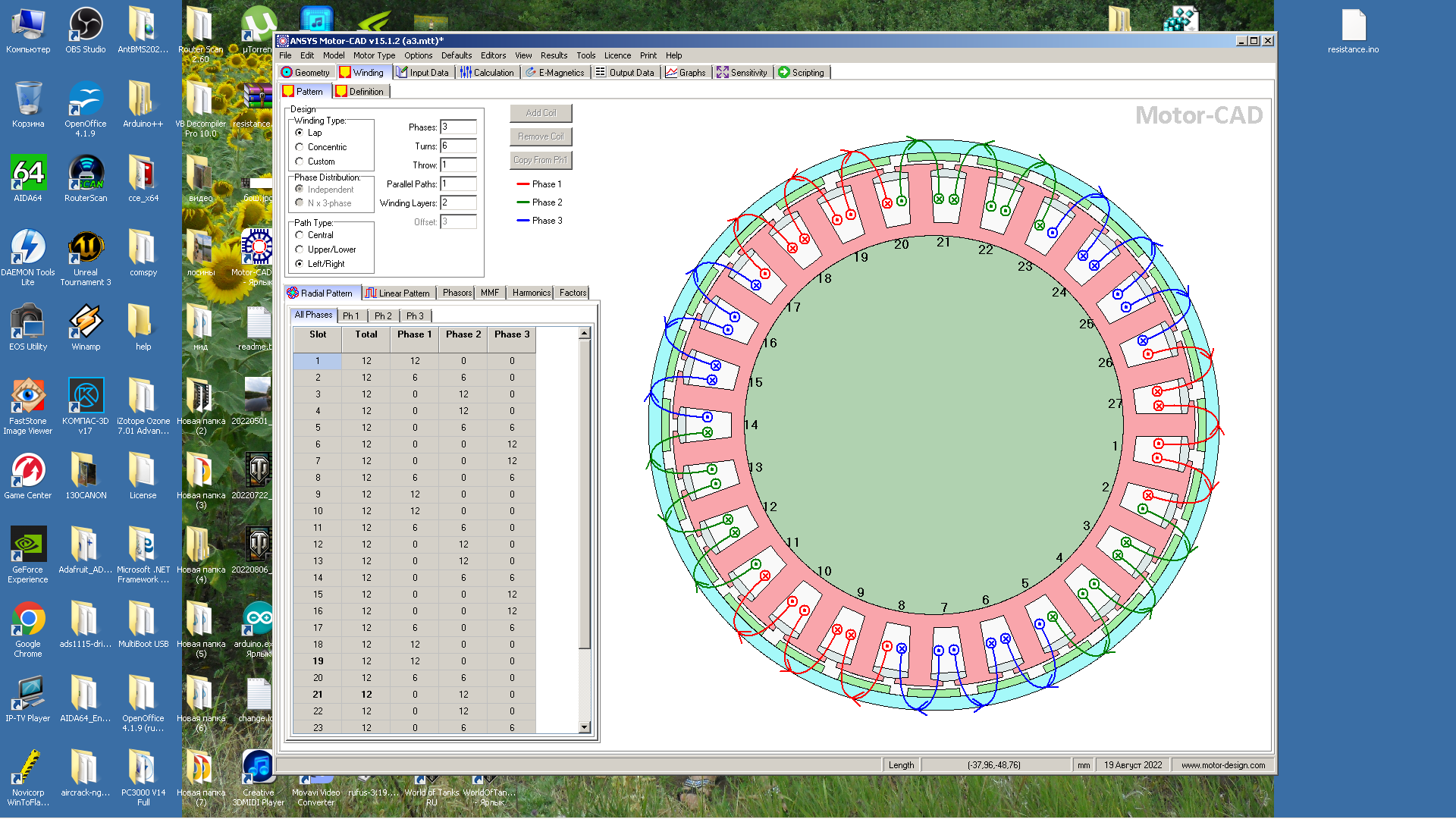The width and height of the screenshot is (1456, 819).
Task: Open the Motor Type menu
Action: coord(374,55)
